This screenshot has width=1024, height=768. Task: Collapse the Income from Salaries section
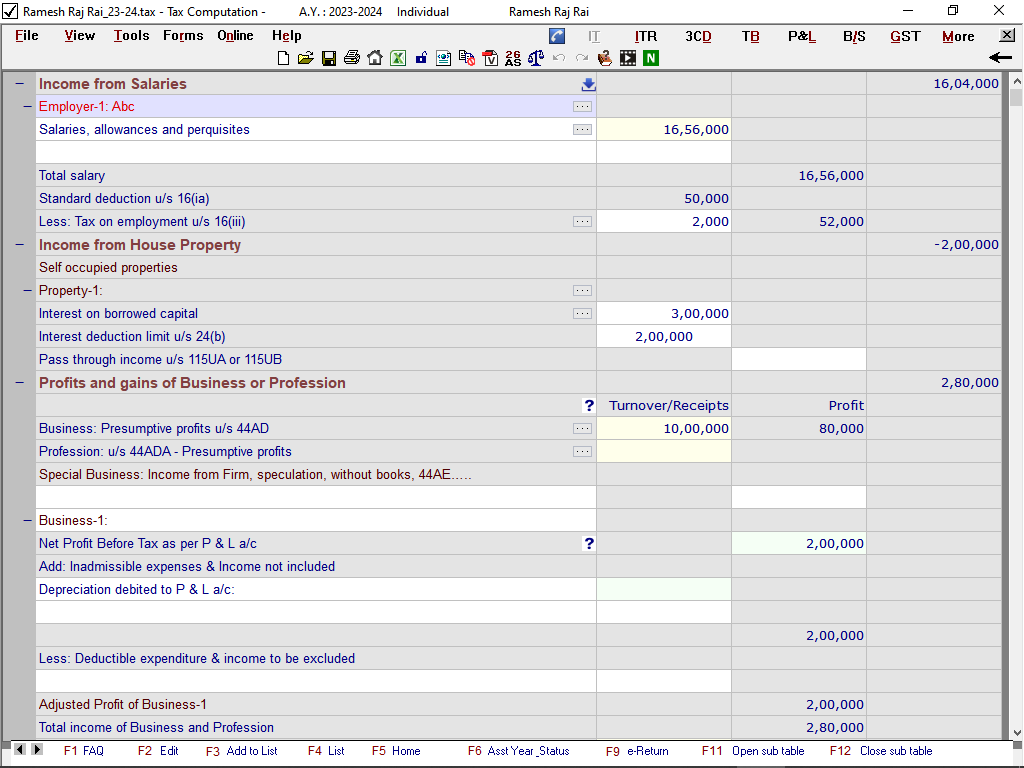tap(20, 84)
